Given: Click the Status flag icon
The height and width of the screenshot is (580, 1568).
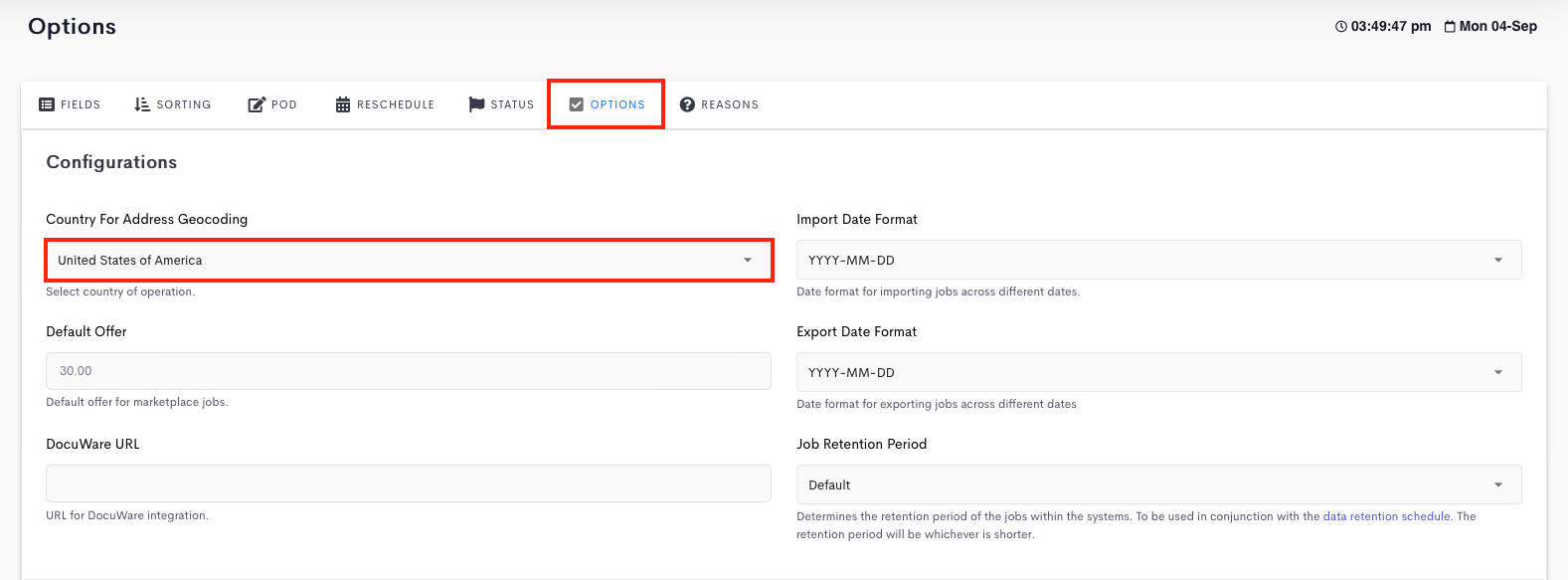Looking at the screenshot, I should click(x=476, y=104).
